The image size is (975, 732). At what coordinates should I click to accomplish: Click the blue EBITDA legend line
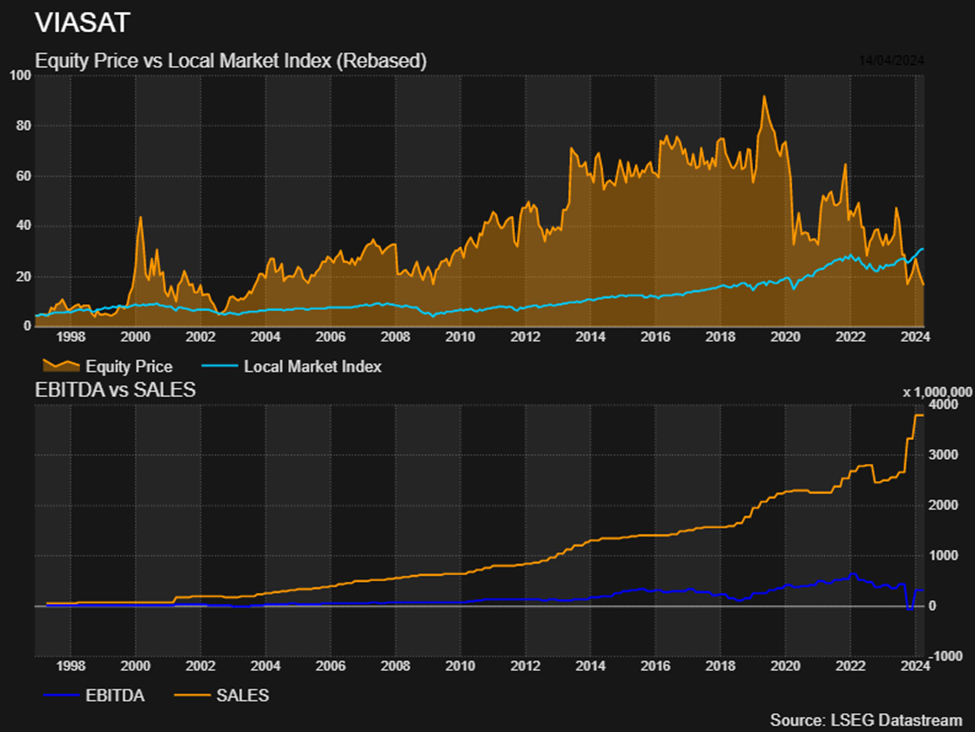point(61,695)
